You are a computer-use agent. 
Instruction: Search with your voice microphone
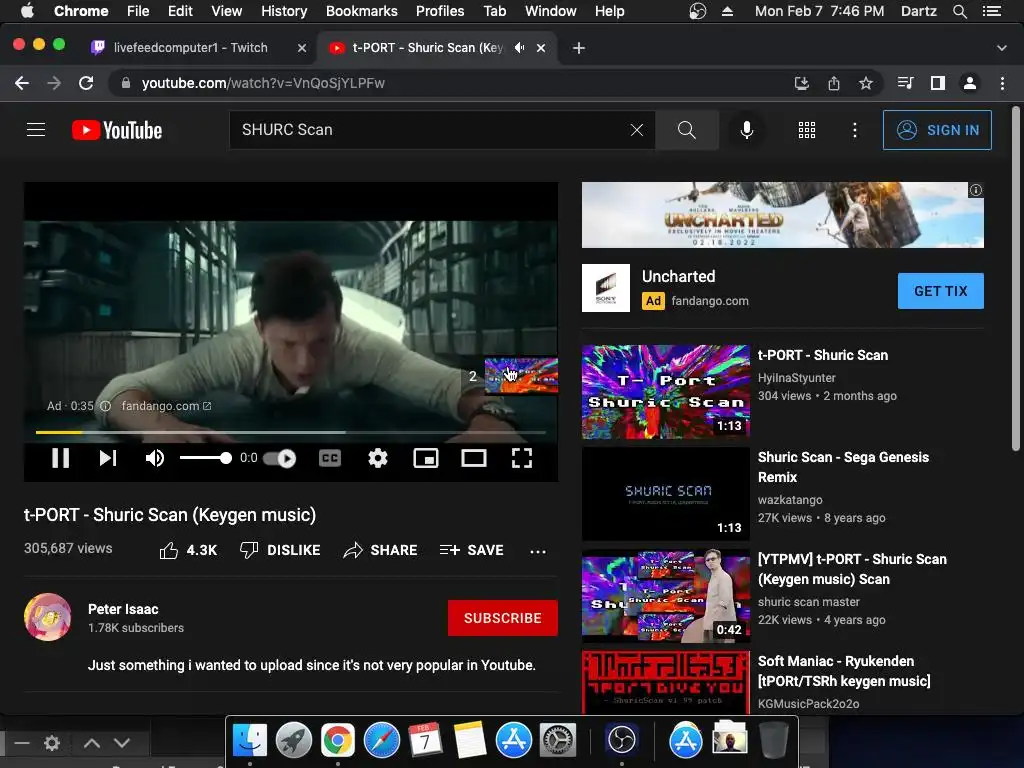(x=746, y=130)
